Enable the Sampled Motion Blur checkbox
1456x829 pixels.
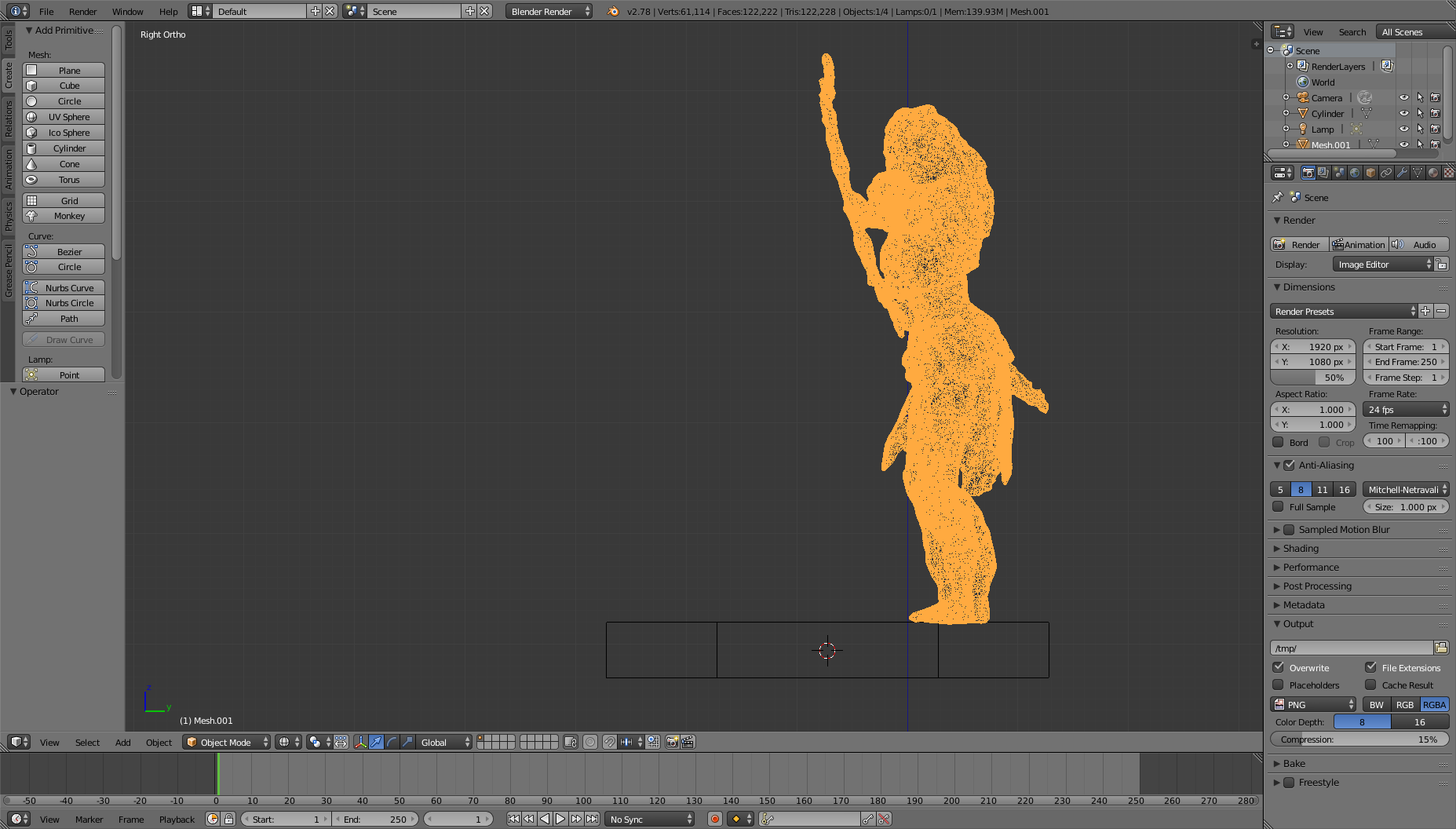pyautogui.click(x=1289, y=530)
